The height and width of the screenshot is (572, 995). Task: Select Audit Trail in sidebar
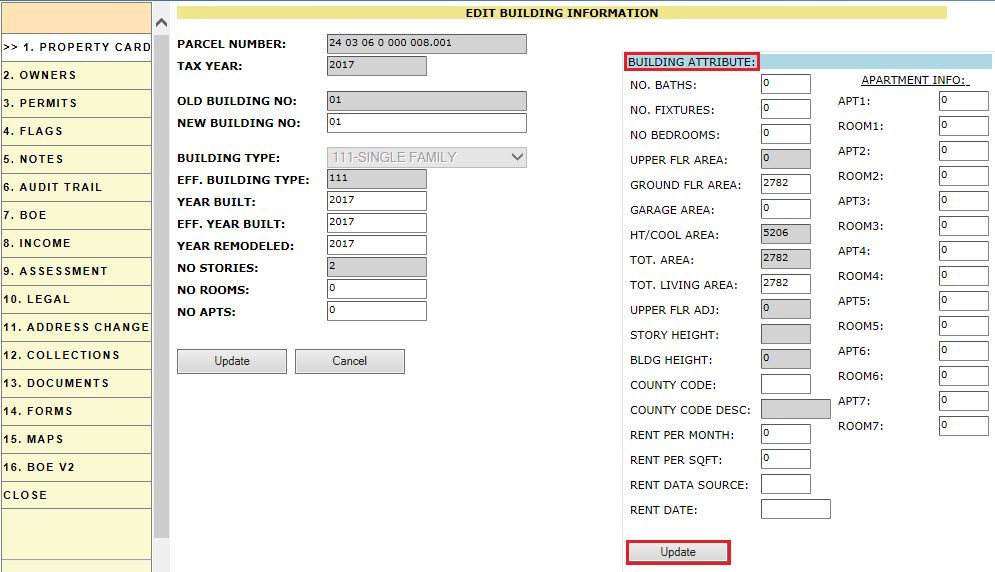pyautogui.click(x=76, y=187)
